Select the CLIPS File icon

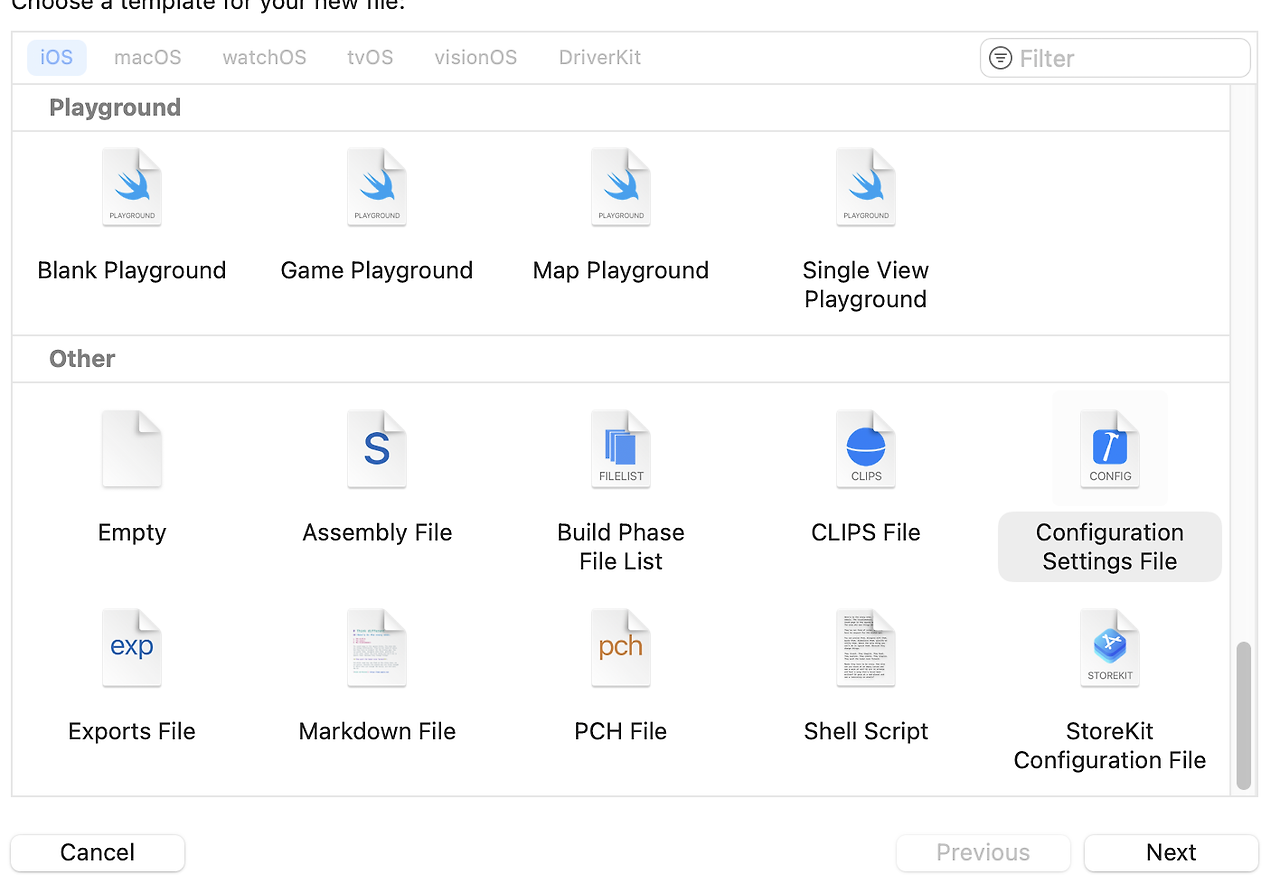(x=866, y=449)
